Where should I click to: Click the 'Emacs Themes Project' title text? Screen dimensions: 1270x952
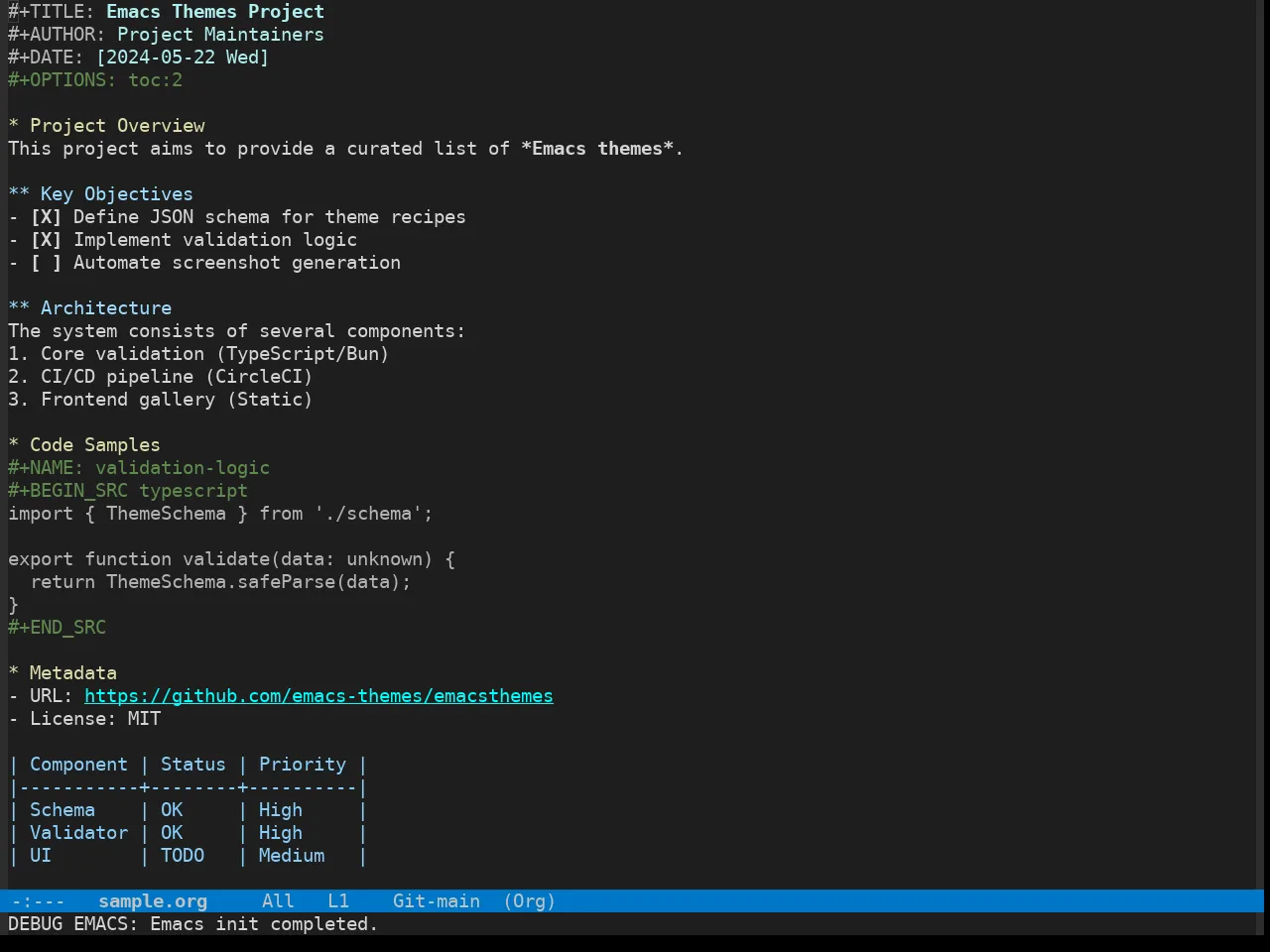[x=215, y=12]
